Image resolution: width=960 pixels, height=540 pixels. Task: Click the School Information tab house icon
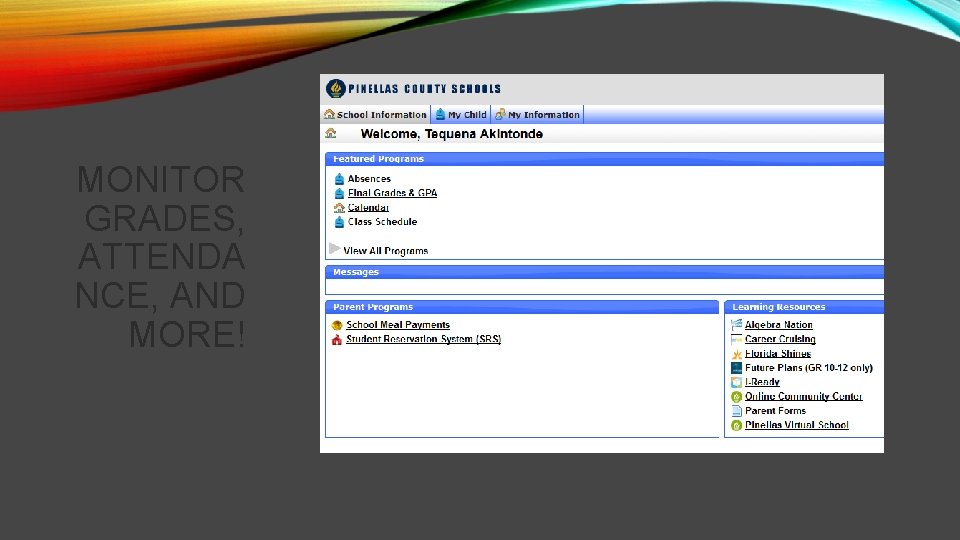click(x=329, y=114)
